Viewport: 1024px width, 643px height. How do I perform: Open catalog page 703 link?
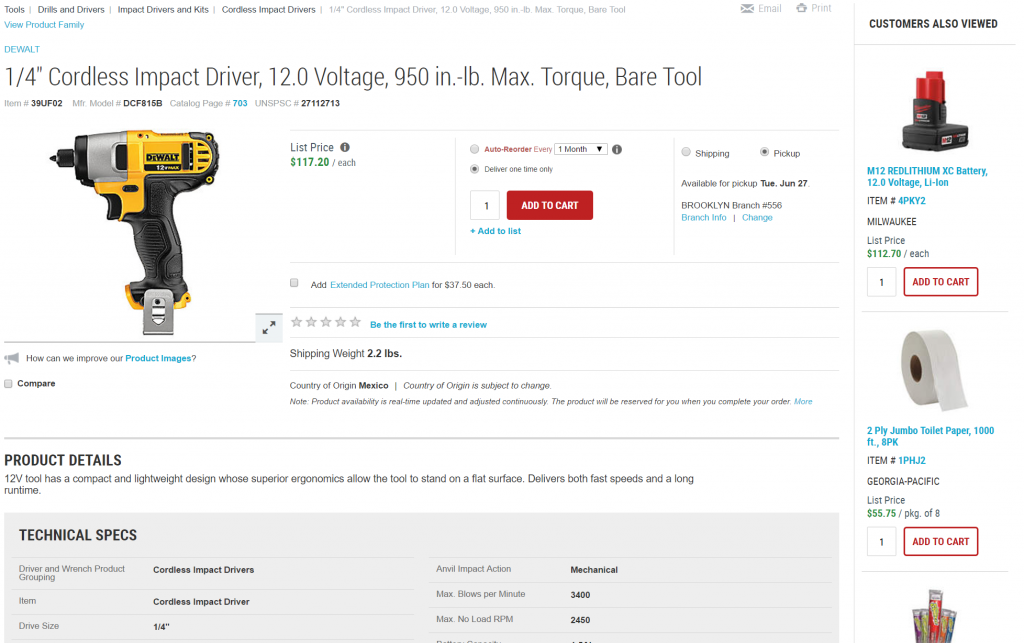point(240,103)
